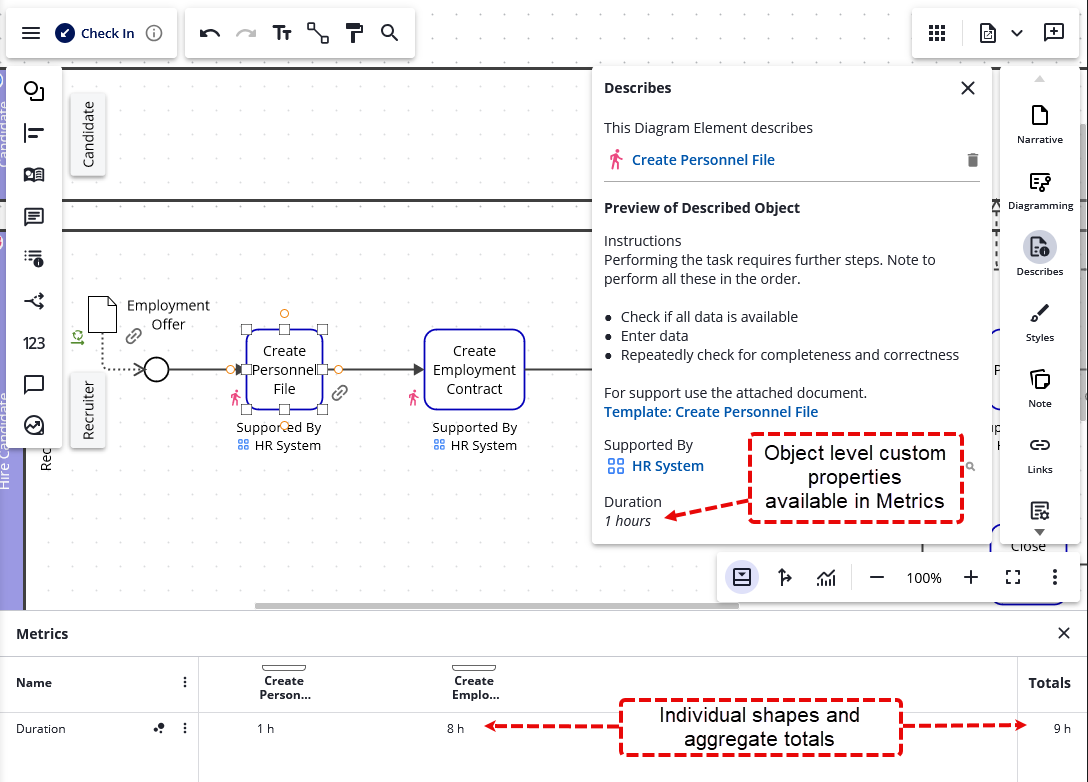Click zoom in plus button
1088x782 pixels.
[x=970, y=577]
